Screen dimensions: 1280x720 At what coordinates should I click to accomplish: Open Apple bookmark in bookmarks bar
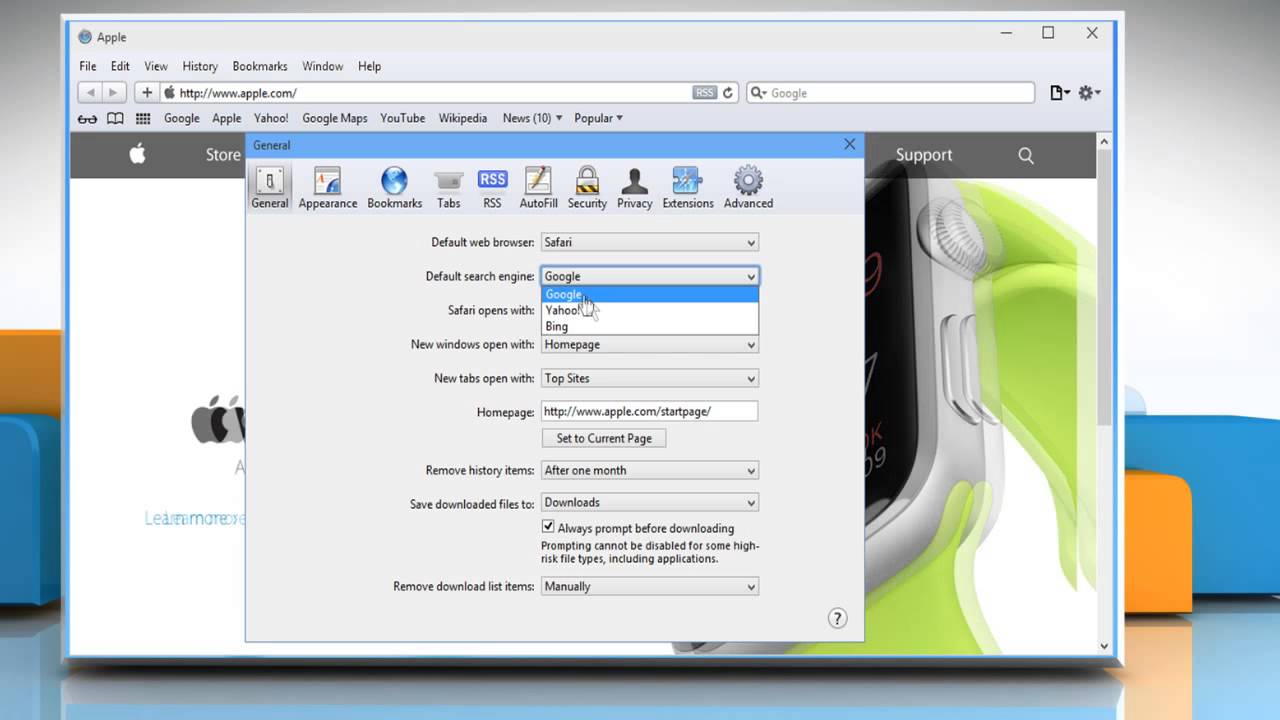coord(227,118)
